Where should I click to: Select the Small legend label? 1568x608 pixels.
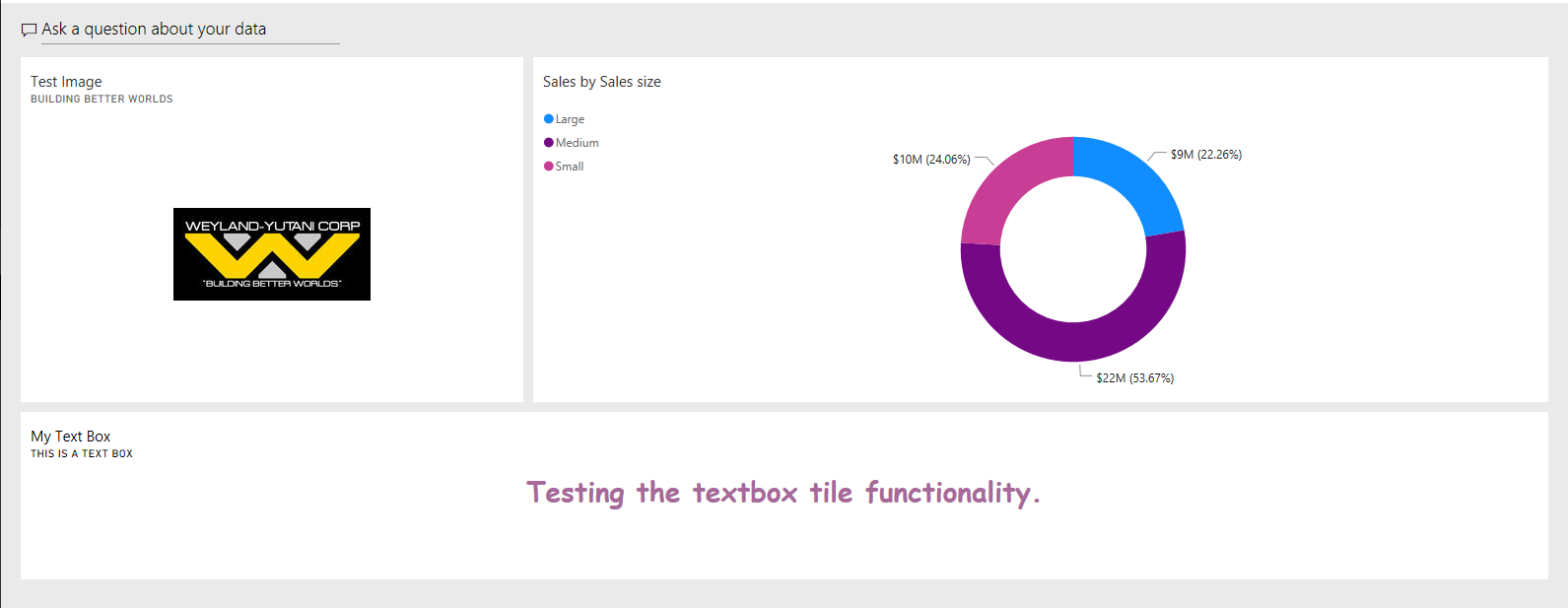tap(570, 167)
